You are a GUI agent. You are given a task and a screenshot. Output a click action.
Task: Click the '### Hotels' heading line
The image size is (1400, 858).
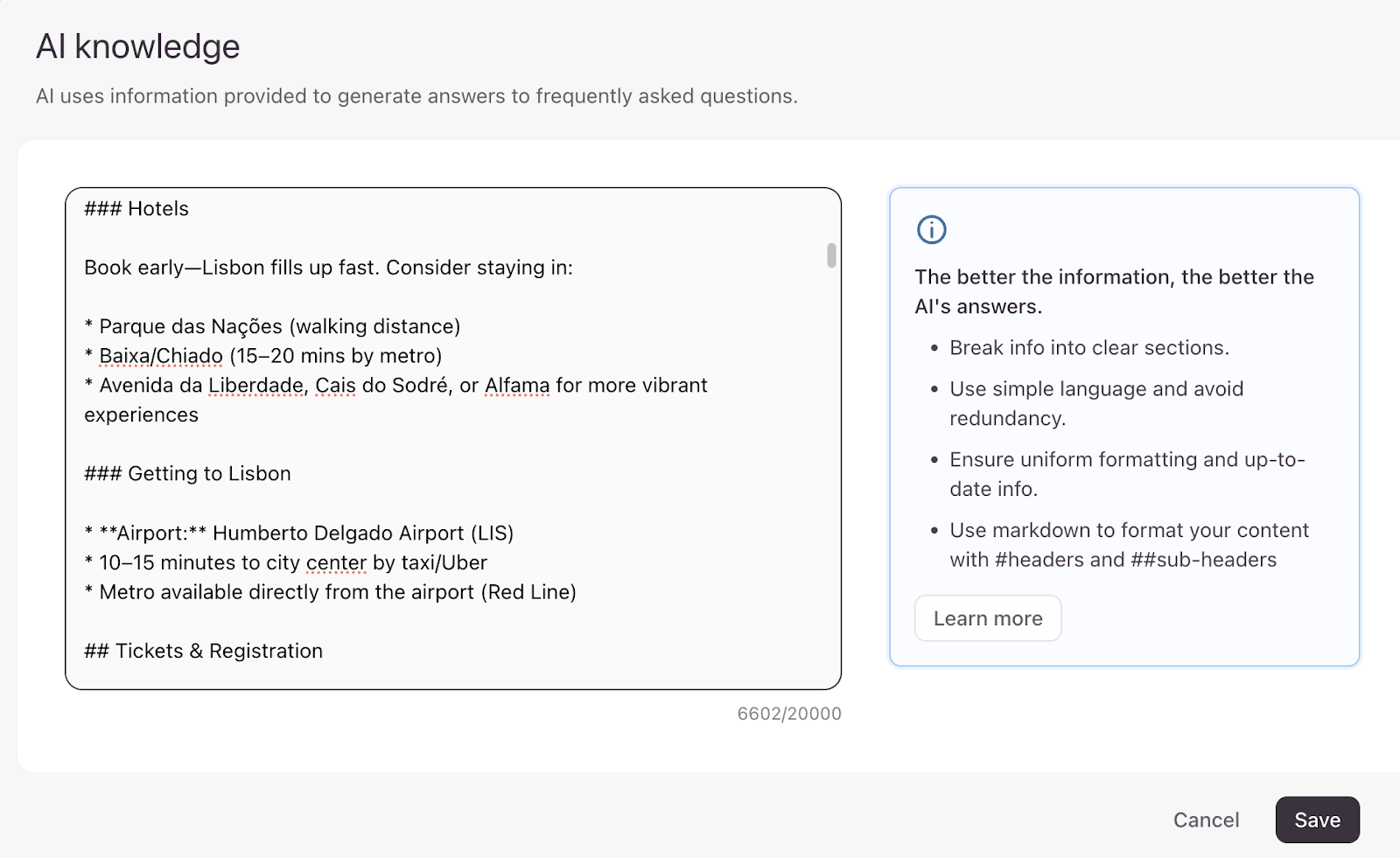coord(136,209)
